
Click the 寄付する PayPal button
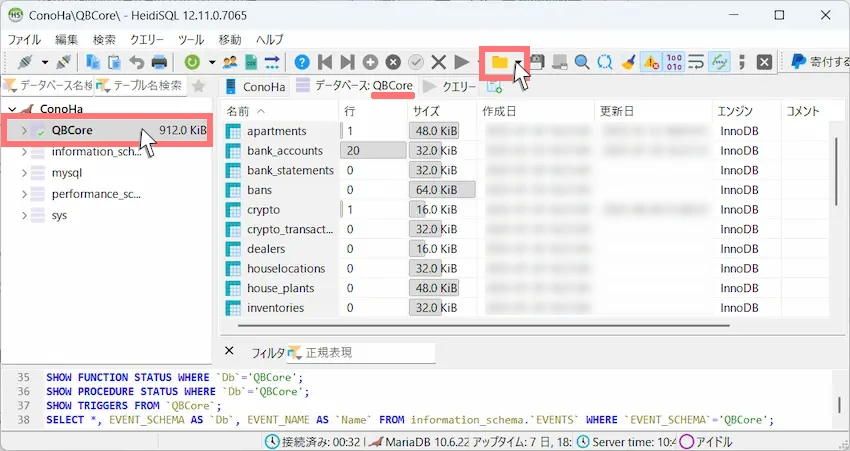(819, 62)
